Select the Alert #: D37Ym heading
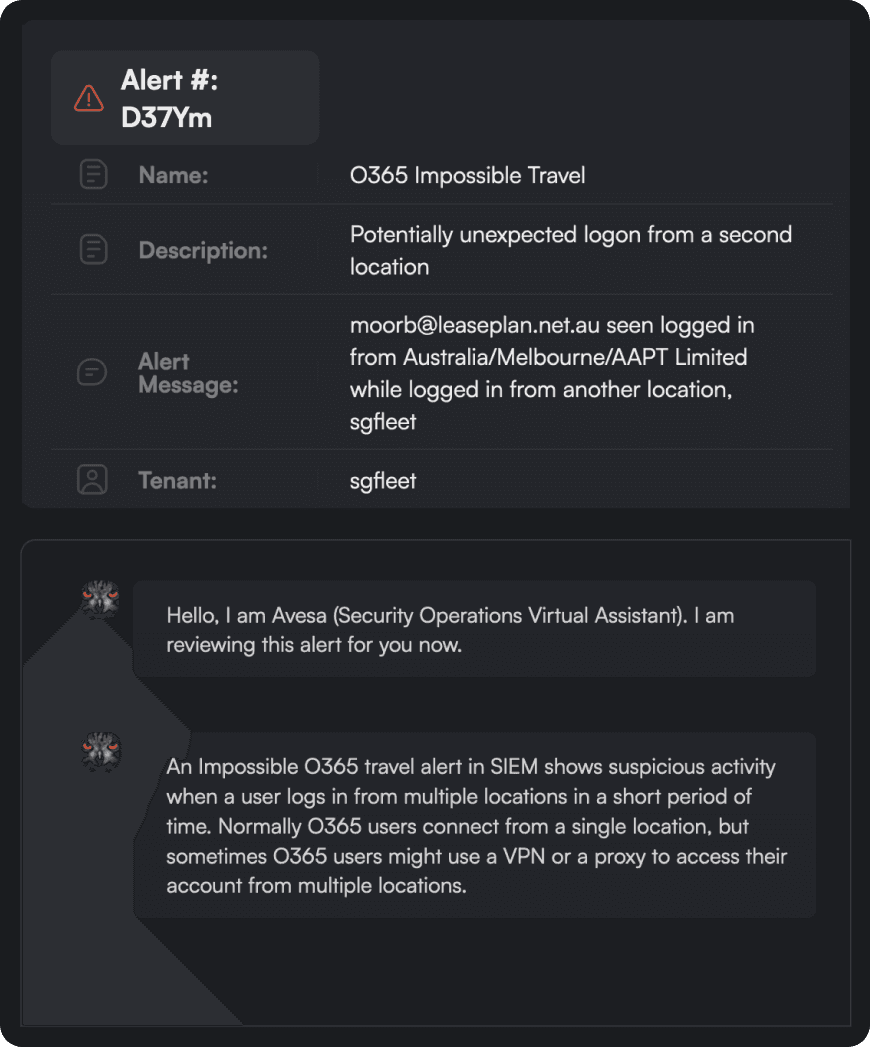This screenshot has height=1048, width=870. (169, 99)
